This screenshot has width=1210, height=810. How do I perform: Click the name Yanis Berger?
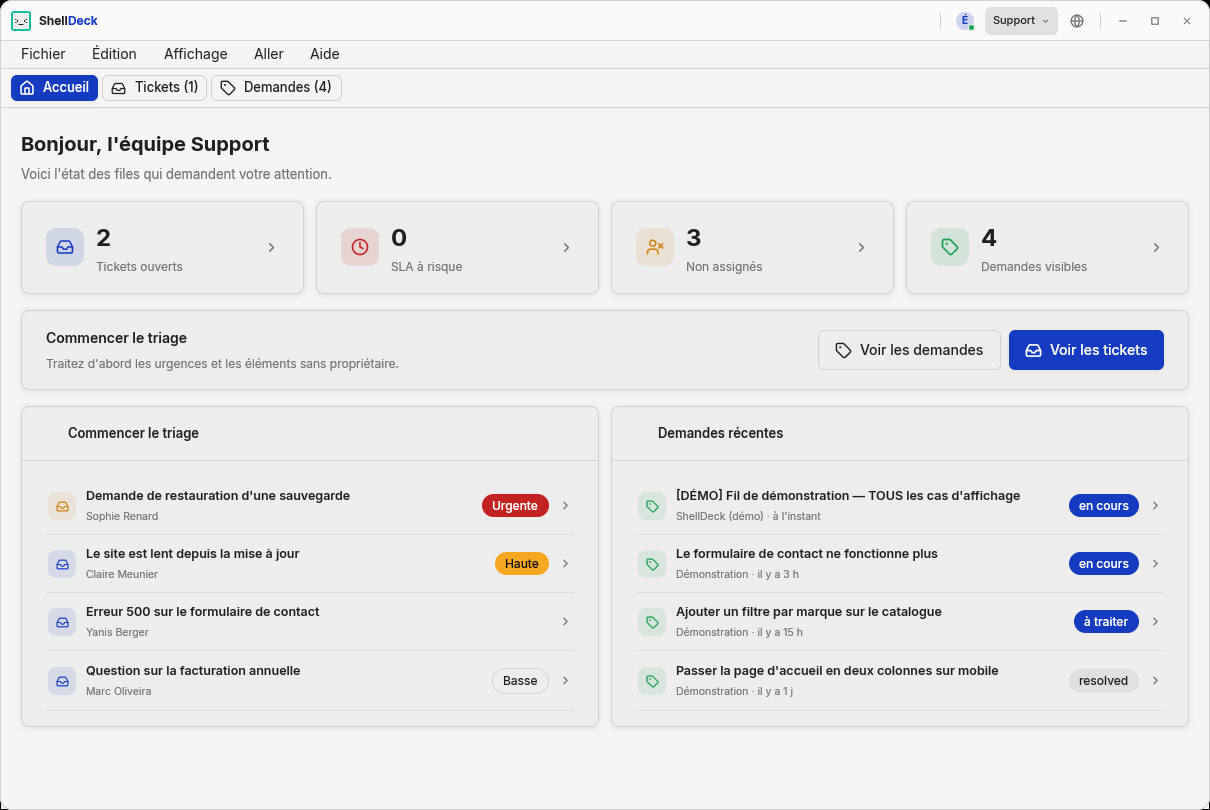point(117,632)
